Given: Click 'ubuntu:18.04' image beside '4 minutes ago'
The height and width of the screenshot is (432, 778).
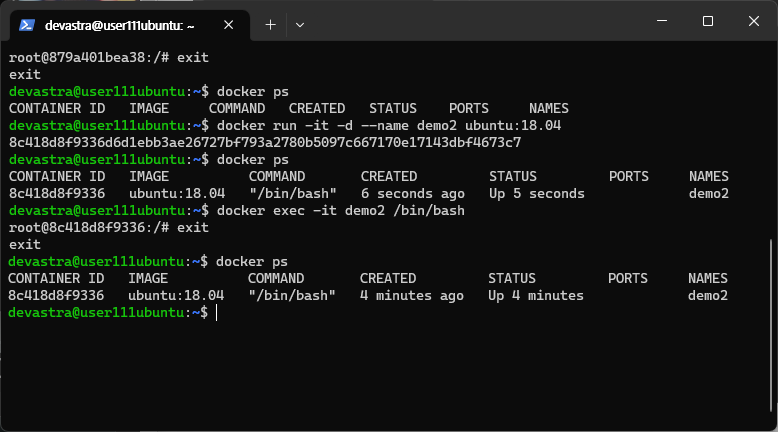Looking at the screenshot, I should pyautogui.click(x=176, y=296).
